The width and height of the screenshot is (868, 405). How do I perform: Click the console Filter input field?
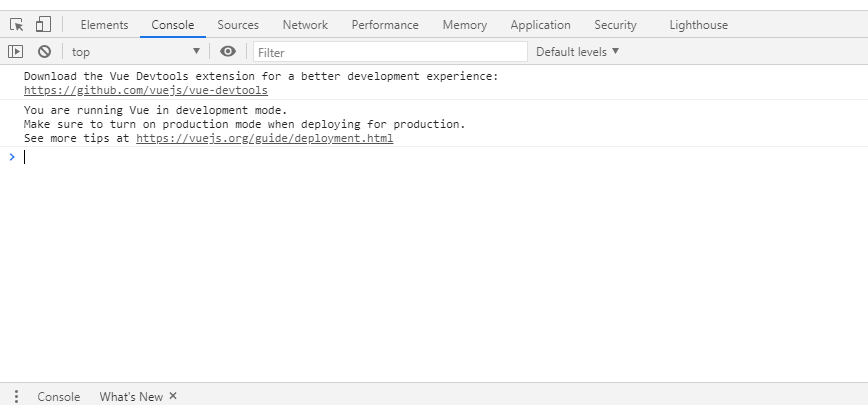point(390,52)
